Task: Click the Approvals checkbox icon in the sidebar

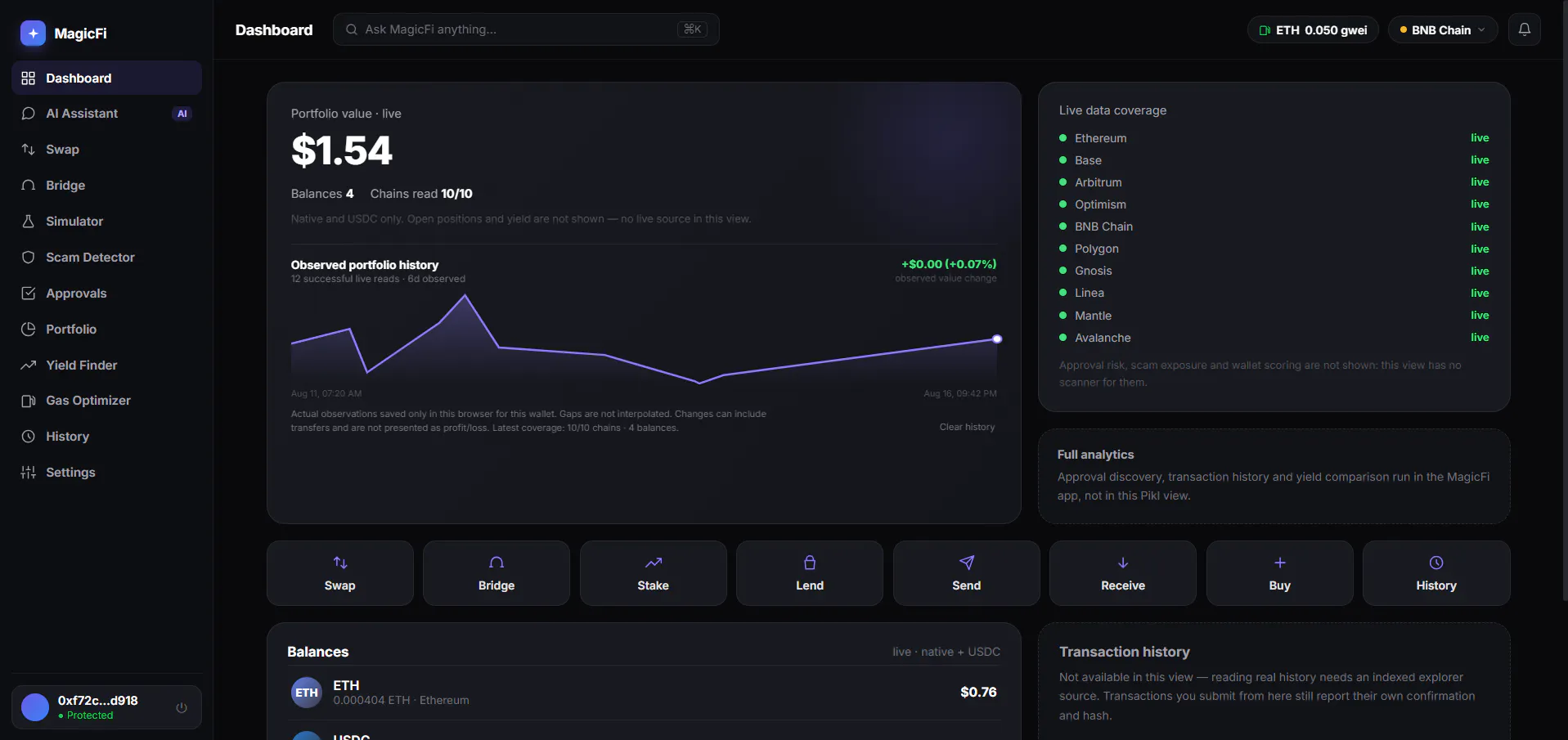Action: point(29,293)
